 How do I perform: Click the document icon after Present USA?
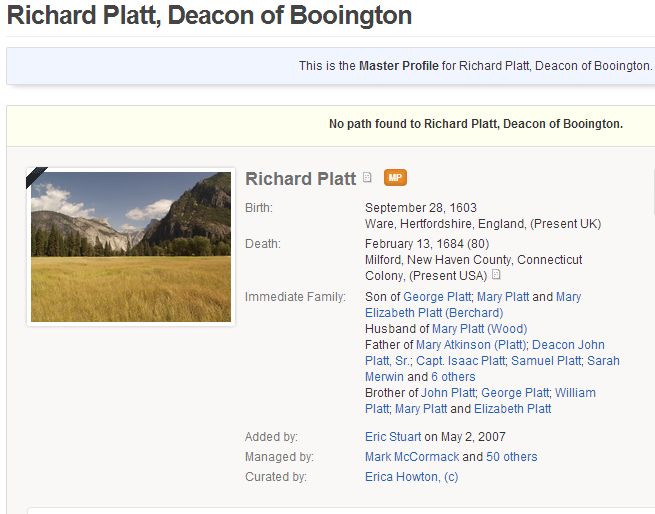496,275
